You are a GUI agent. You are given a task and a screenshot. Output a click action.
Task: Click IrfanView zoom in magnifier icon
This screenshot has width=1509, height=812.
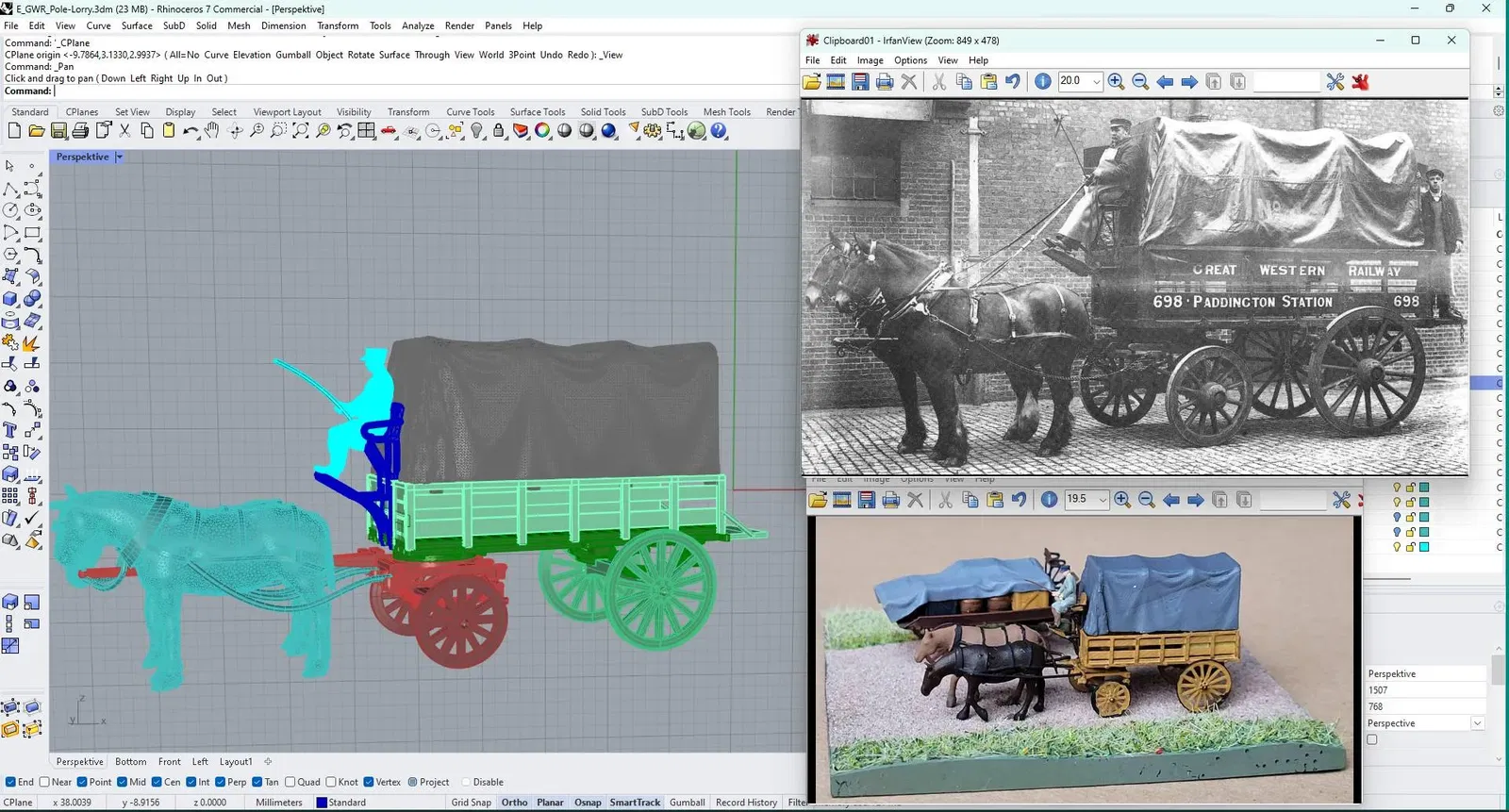pos(1116,82)
